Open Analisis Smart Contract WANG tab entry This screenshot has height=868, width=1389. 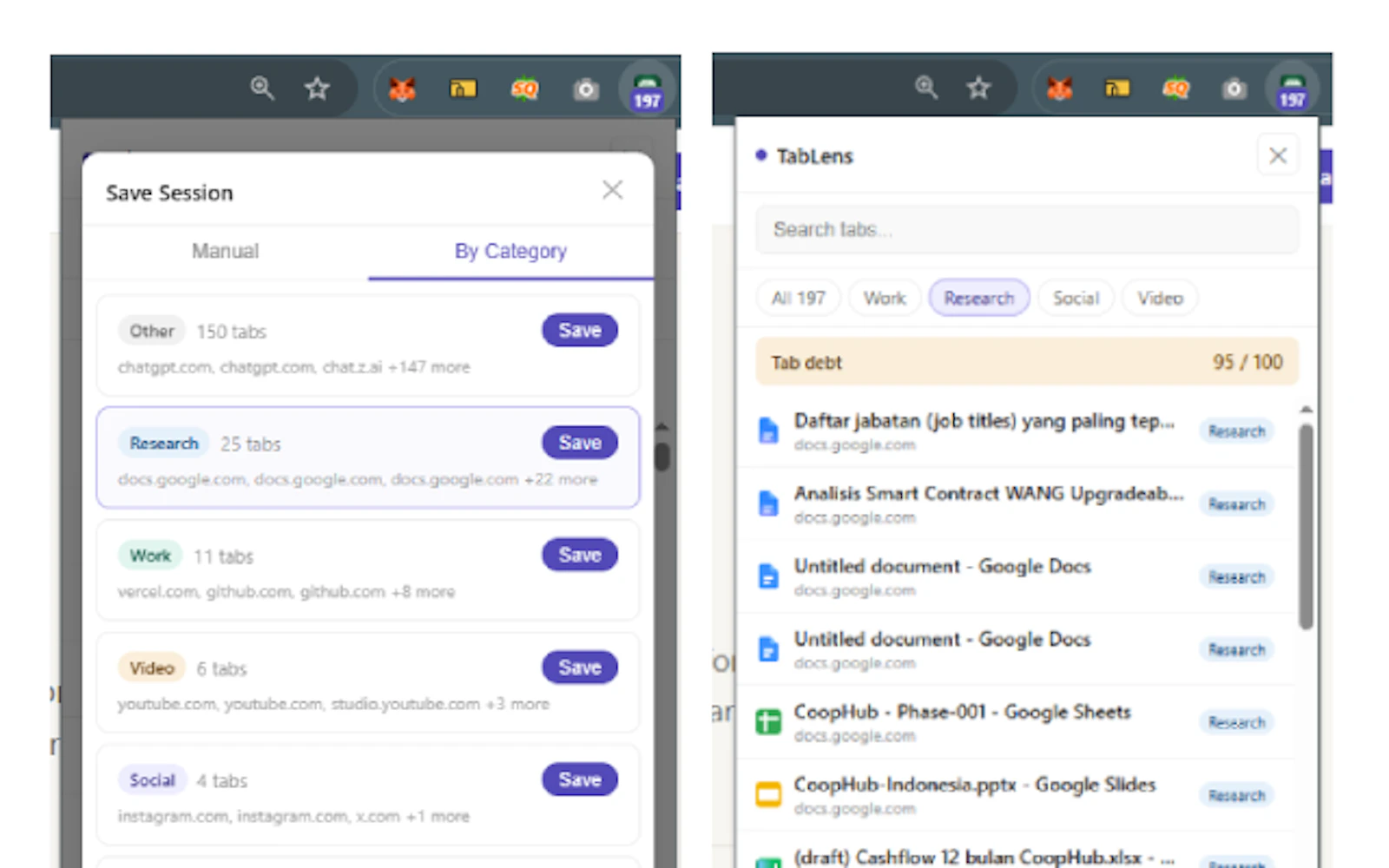pyautogui.click(x=1016, y=504)
